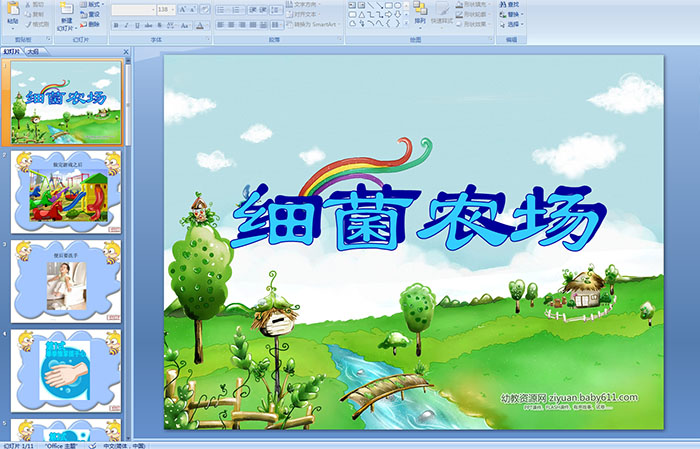This screenshot has height=449, width=700.
Task: Toggle Text Shadow (S) formatting
Action: (x=159, y=25)
